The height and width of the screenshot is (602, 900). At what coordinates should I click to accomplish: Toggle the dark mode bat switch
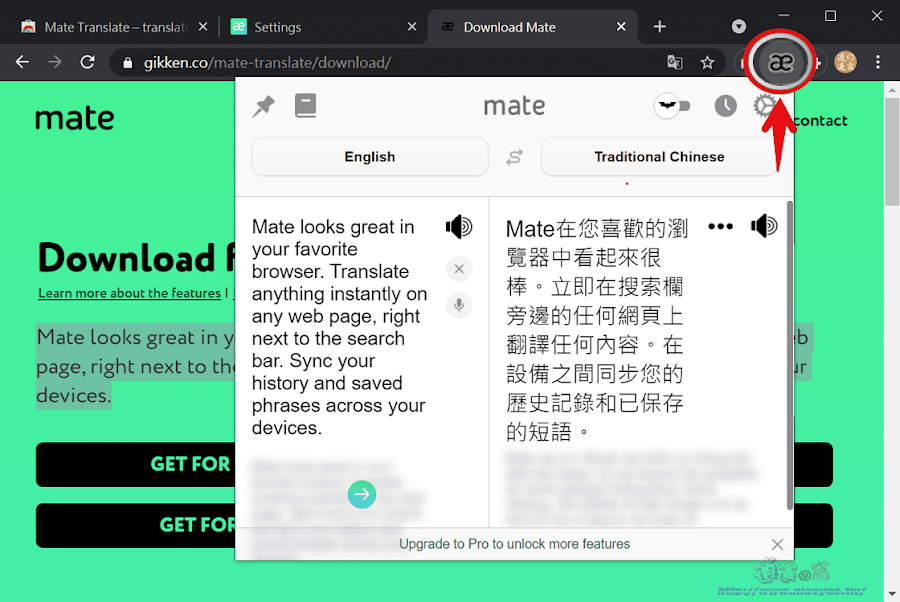coord(672,106)
